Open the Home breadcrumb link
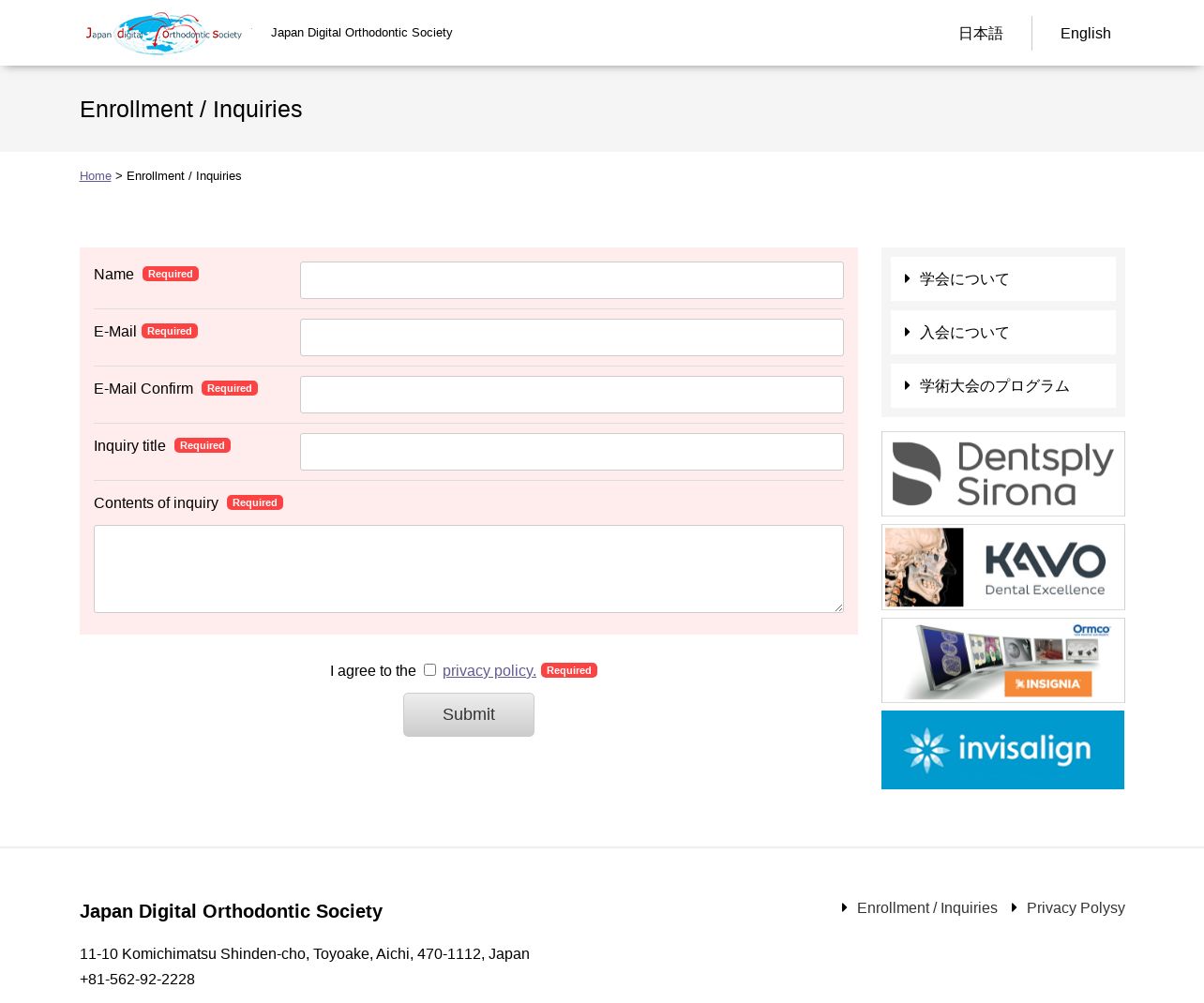The height and width of the screenshot is (1003, 1204). pos(96,176)
